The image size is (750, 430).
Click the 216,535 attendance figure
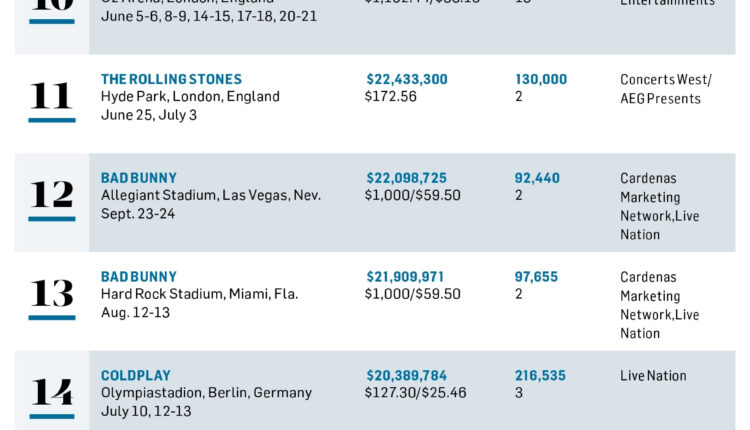point(540,376)
